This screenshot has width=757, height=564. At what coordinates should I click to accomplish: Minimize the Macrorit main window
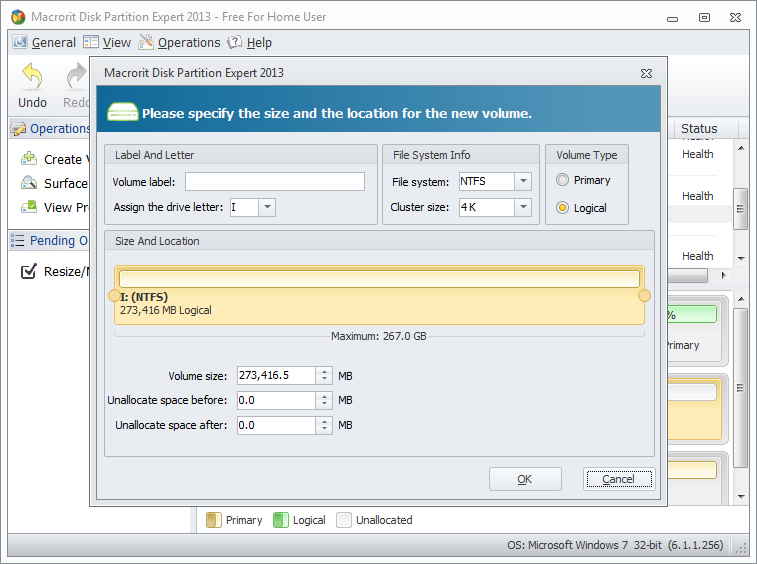pos(673,18)
